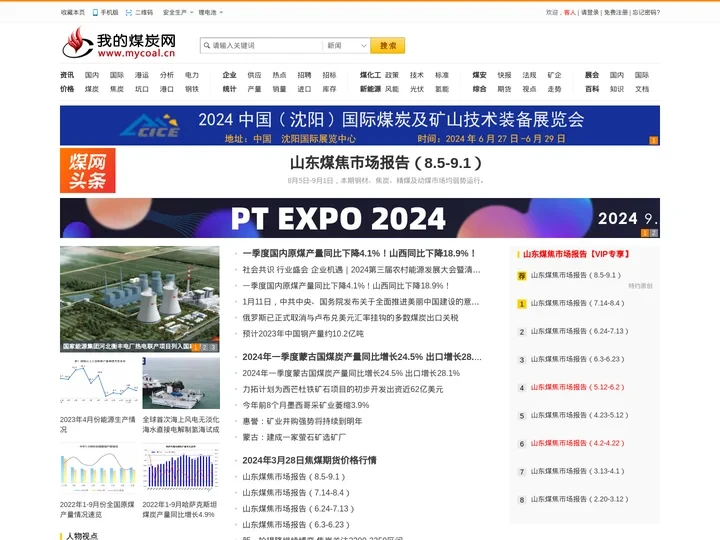Open 哈萨克斯坦 coal output chart thumbnail
Viewport: 720px width, 540px height.
(181, 467)
